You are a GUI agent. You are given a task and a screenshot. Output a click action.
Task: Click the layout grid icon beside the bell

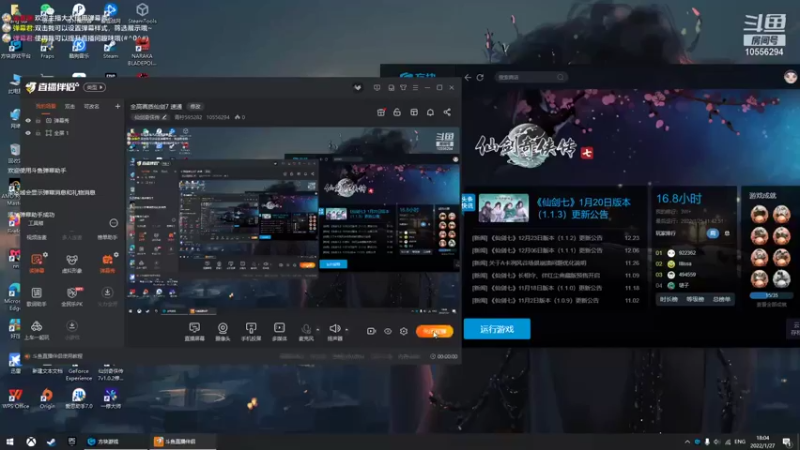pos(414,112)
